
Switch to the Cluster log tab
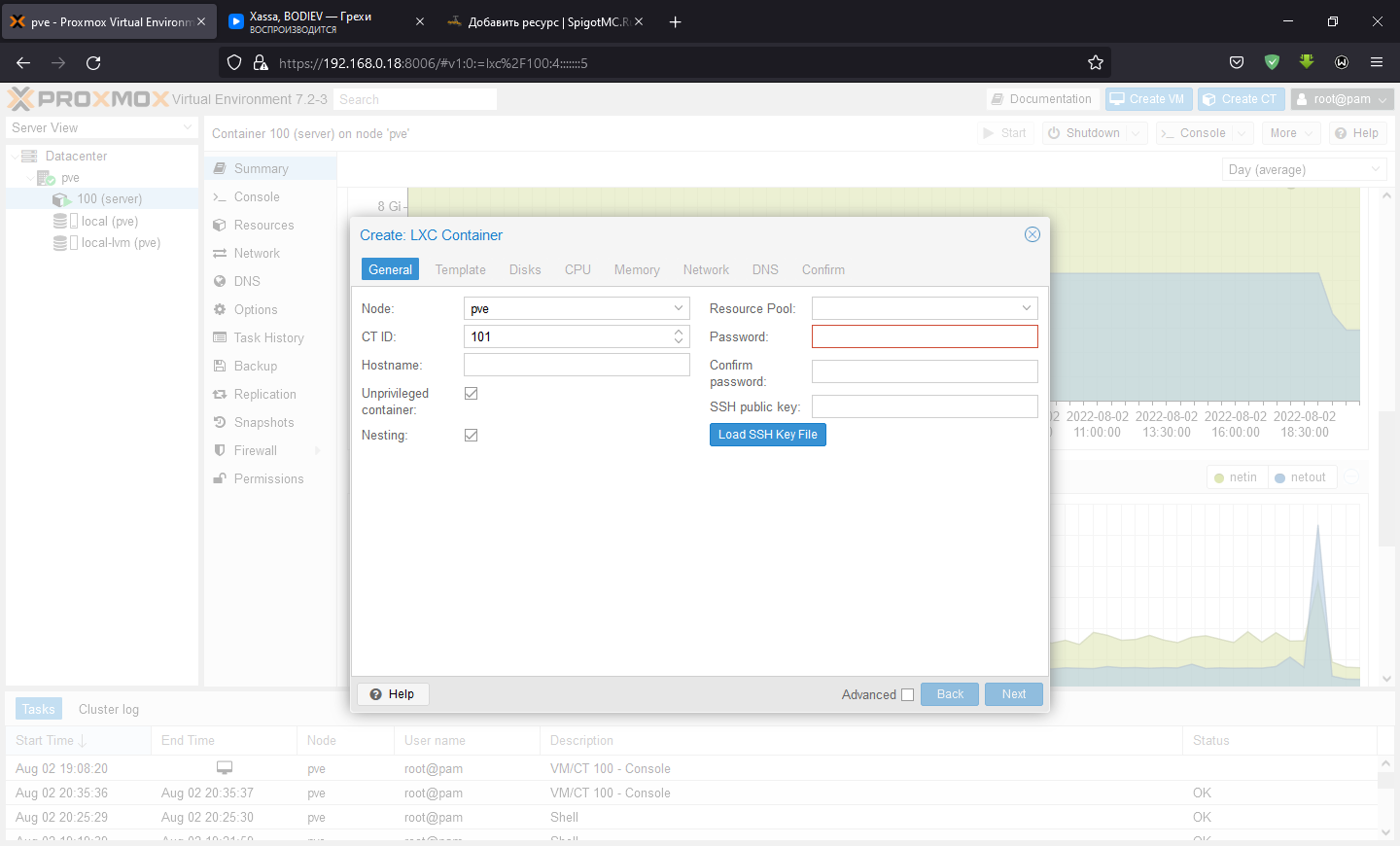(x=109, y=709)
